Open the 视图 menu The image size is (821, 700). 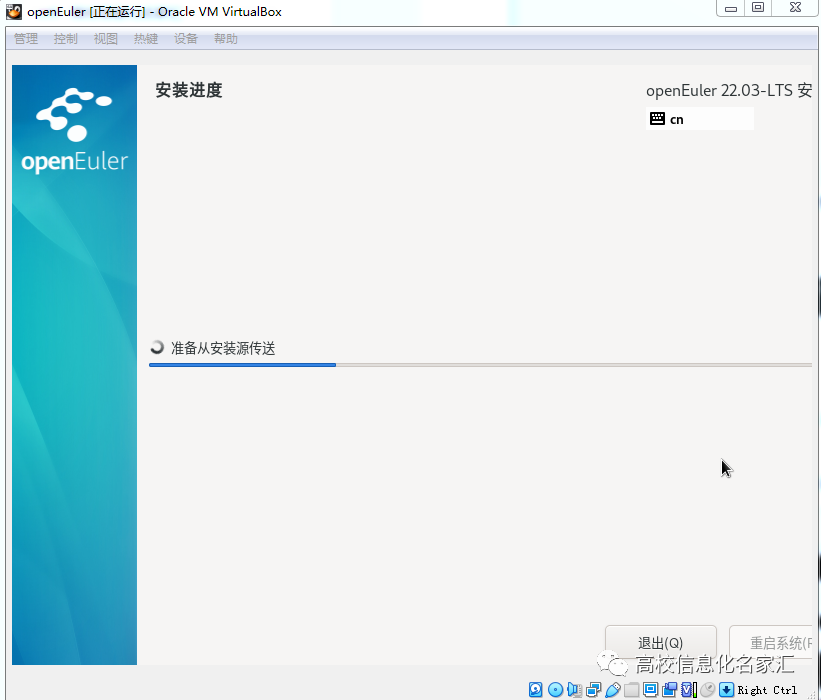[105, 38]
